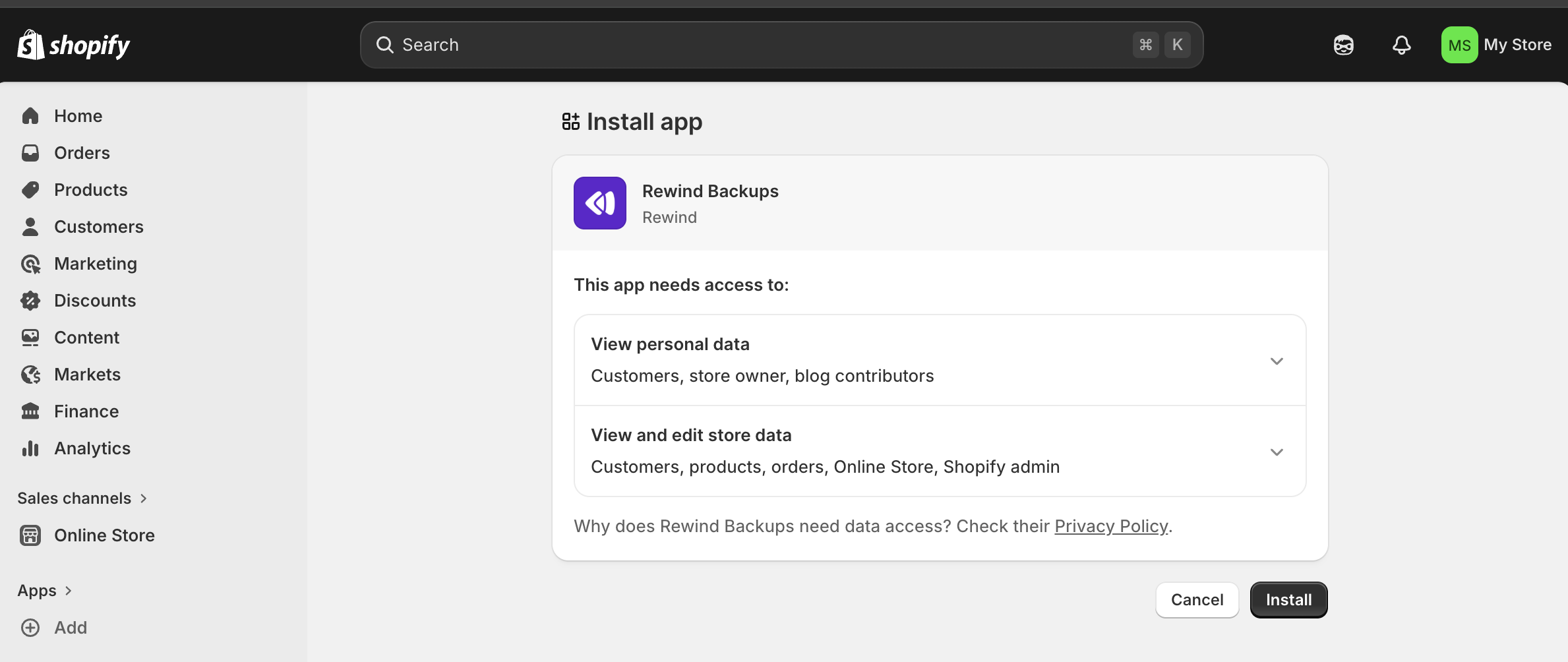Click the Rewind Backups app icon
The image size is (1568, 662).
pos(599,203)
